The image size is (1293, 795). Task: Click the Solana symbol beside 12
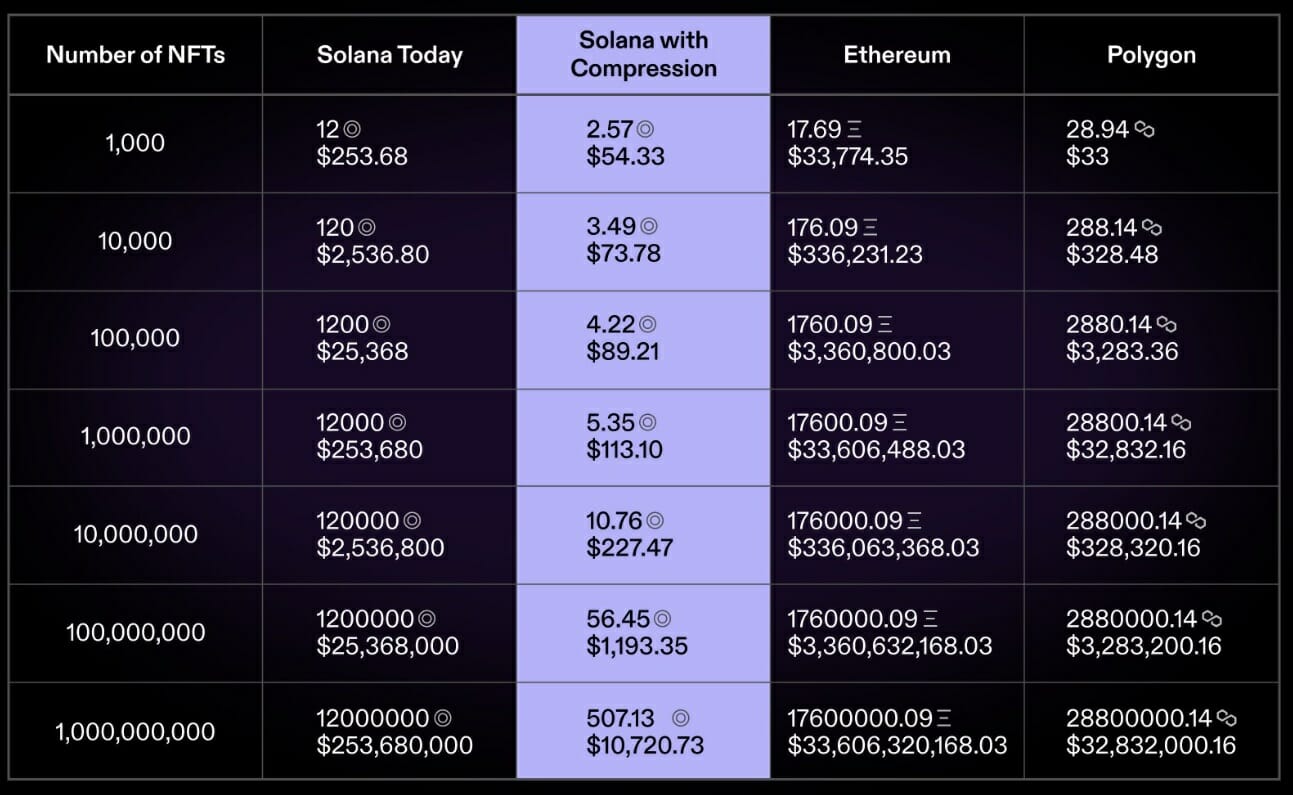[x=352, y=130]
